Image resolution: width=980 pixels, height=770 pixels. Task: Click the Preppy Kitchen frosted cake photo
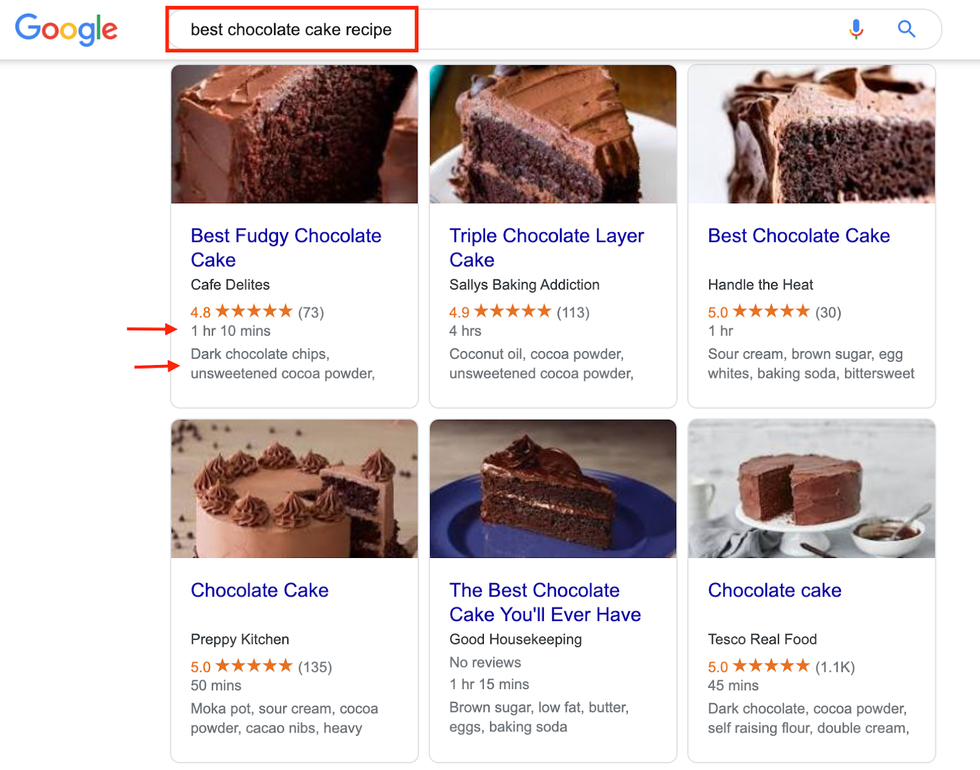pos(294,488)
